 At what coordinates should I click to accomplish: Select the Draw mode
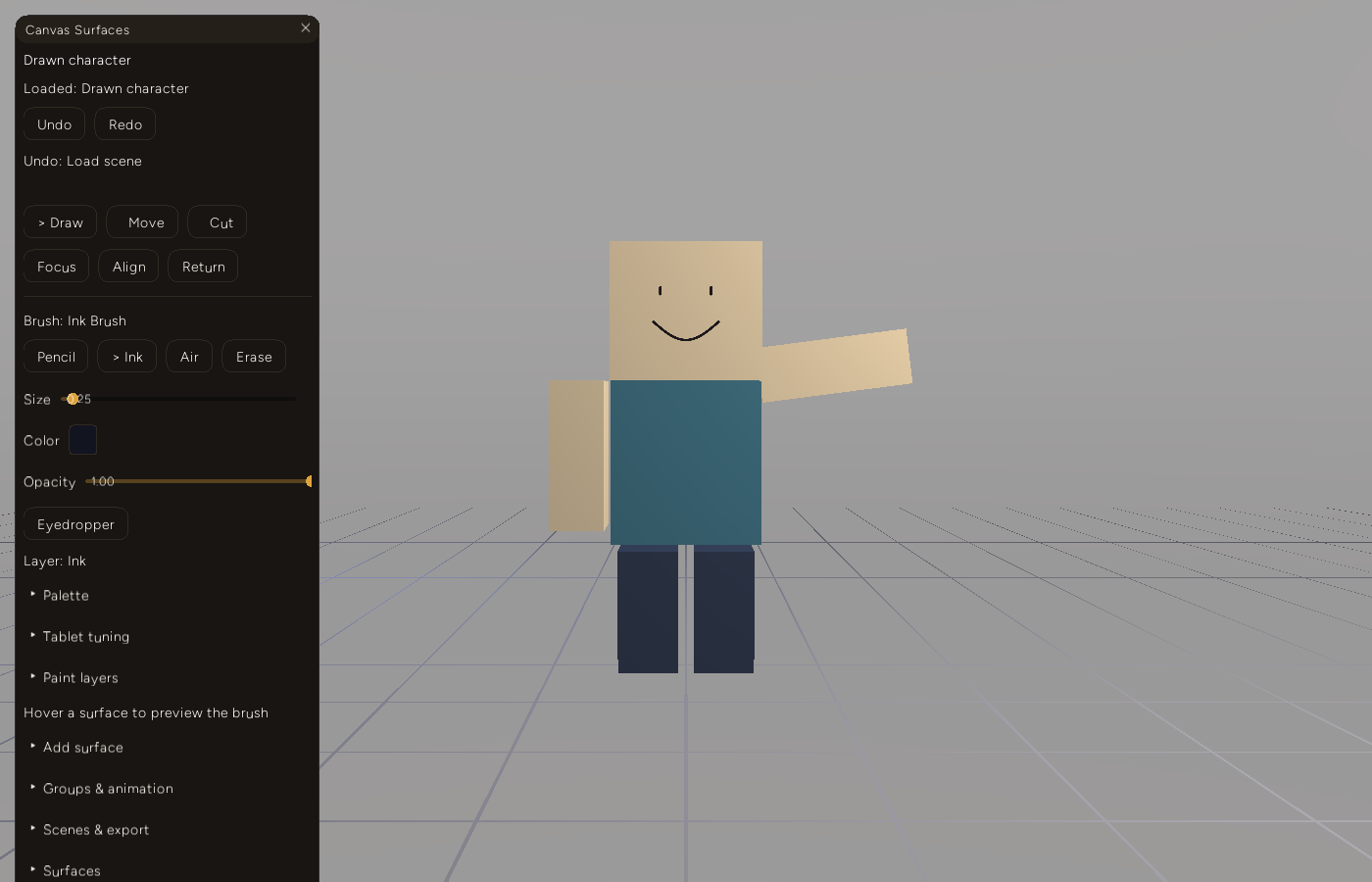[60, 222]
